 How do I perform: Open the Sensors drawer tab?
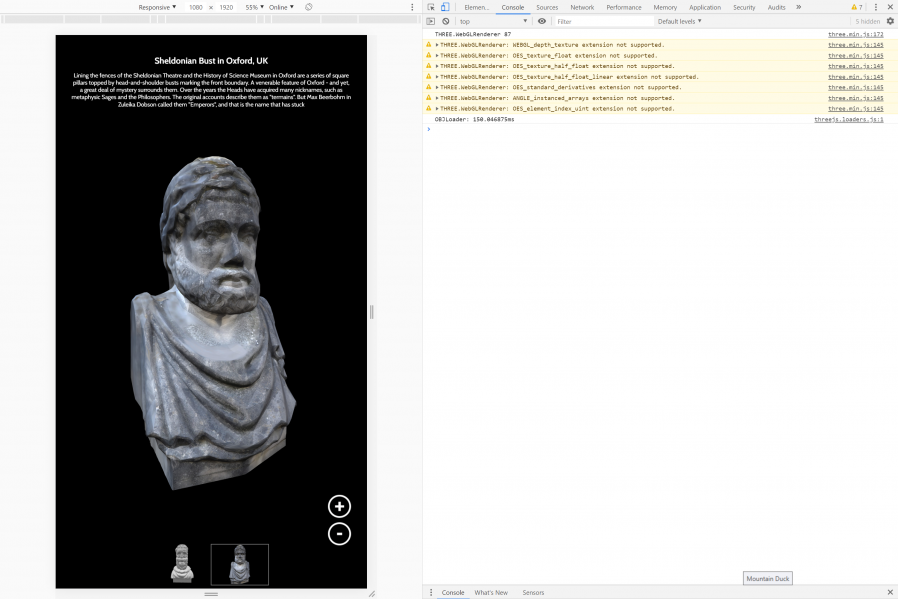pyautogui.click(x=533, y=592)
